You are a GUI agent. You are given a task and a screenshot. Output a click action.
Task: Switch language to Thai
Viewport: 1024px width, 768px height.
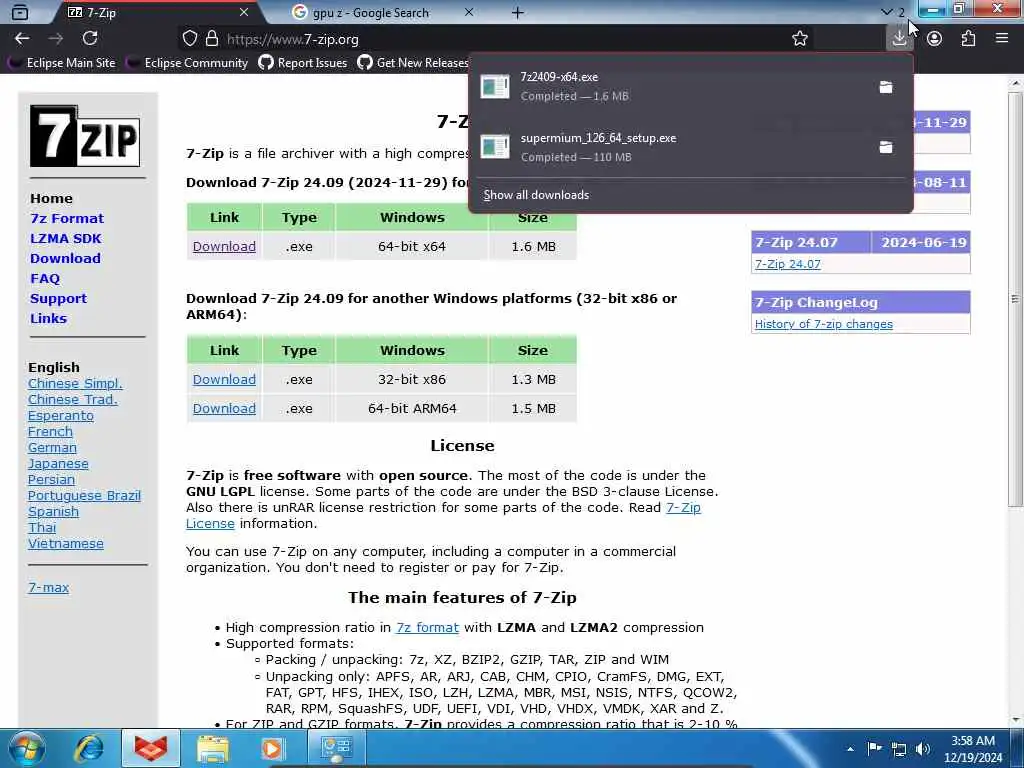tap(42, 527)
